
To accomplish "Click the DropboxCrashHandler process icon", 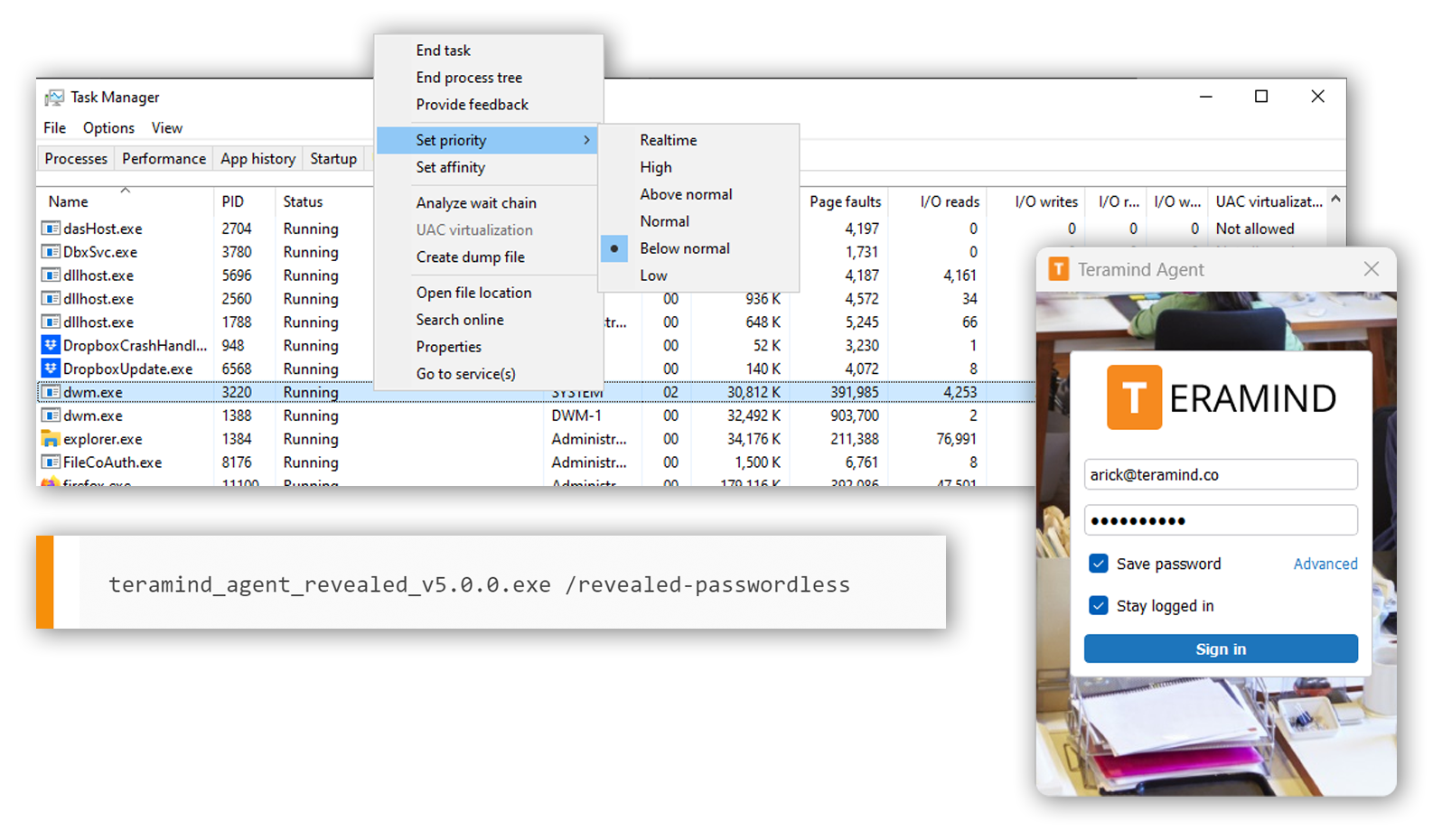I will (51, 345).
